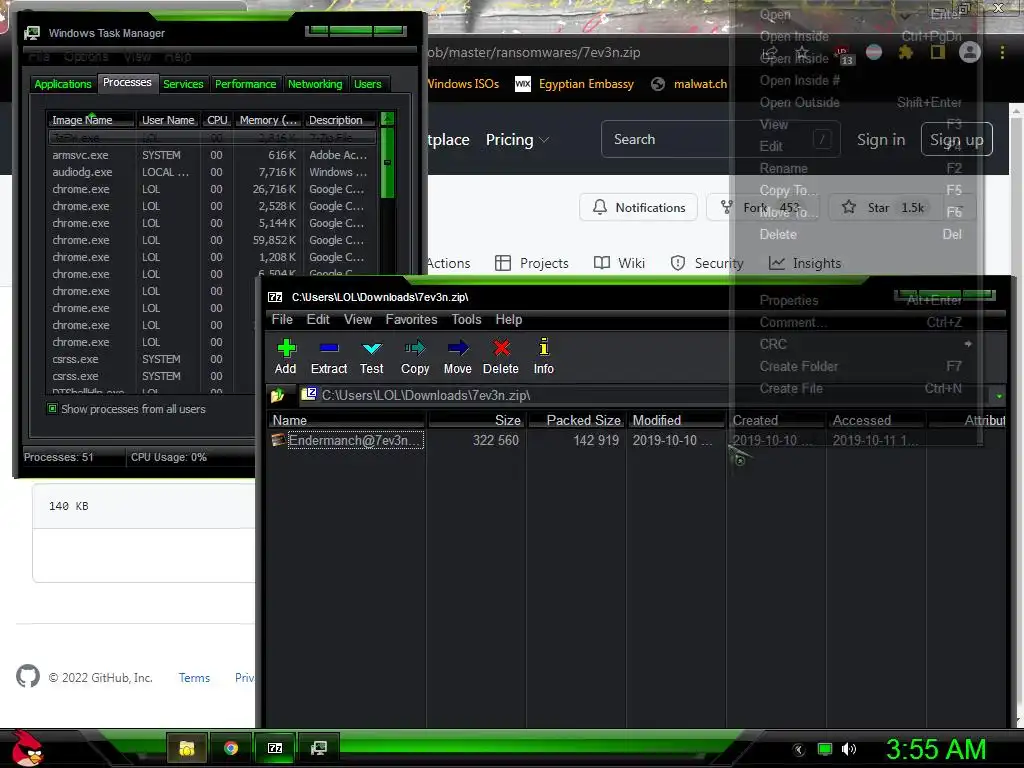Sort 7-Zip list by Packed Size
The height and width of the screenshot is (768, 1024).
click(576, 420)
